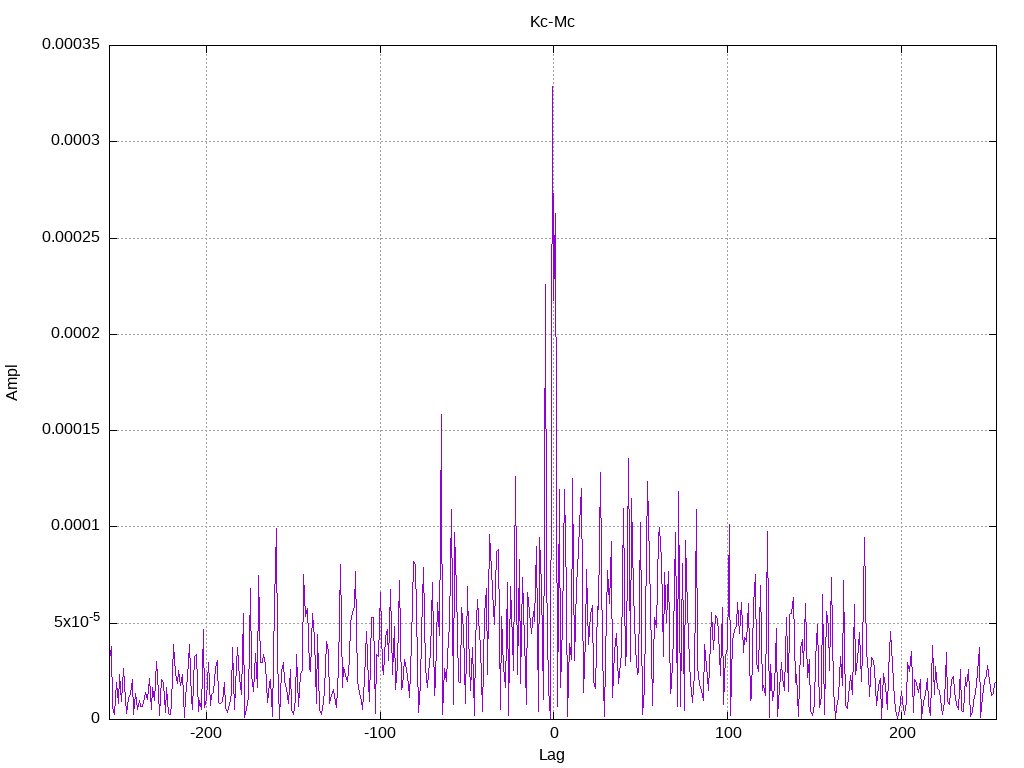Click the 0.00016 peak near lag -65

click(x=441, y=415)
